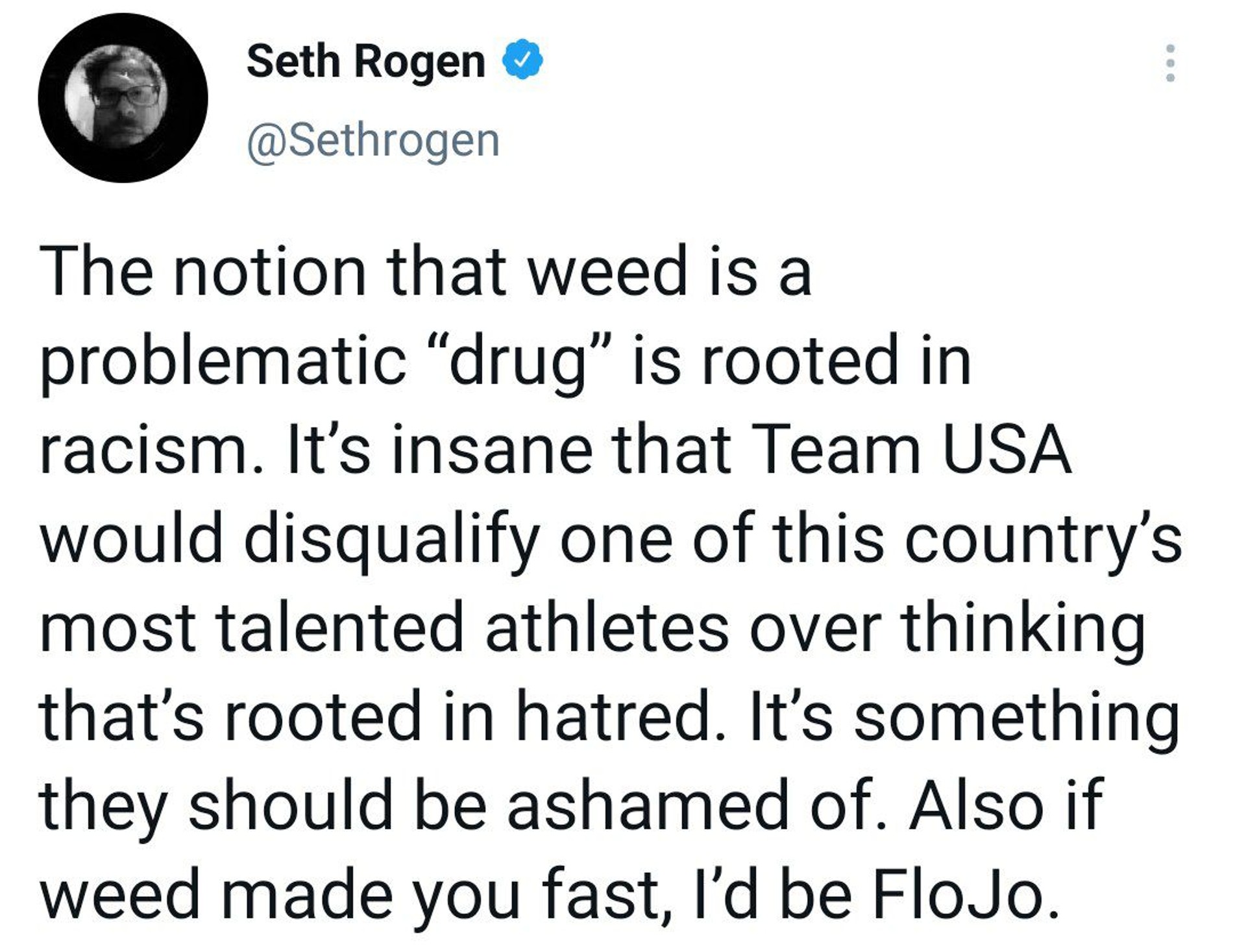Image resolution: width=1233 pixels, height=952 pixels.
Task: Click the word "ashamed" in the tweet
Action: pos(647,805)
